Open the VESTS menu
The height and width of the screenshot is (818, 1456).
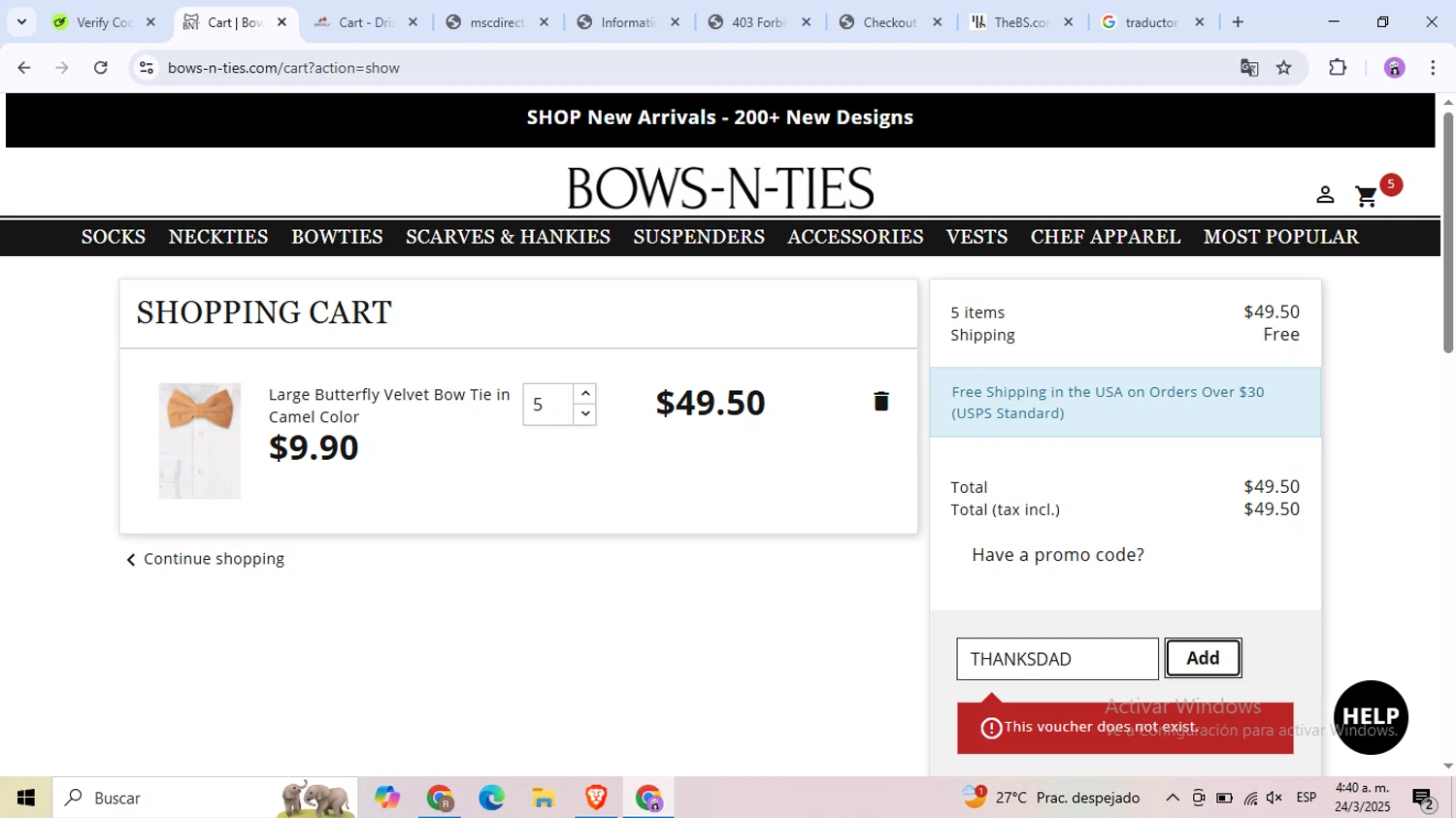click(x=976, y=237)
